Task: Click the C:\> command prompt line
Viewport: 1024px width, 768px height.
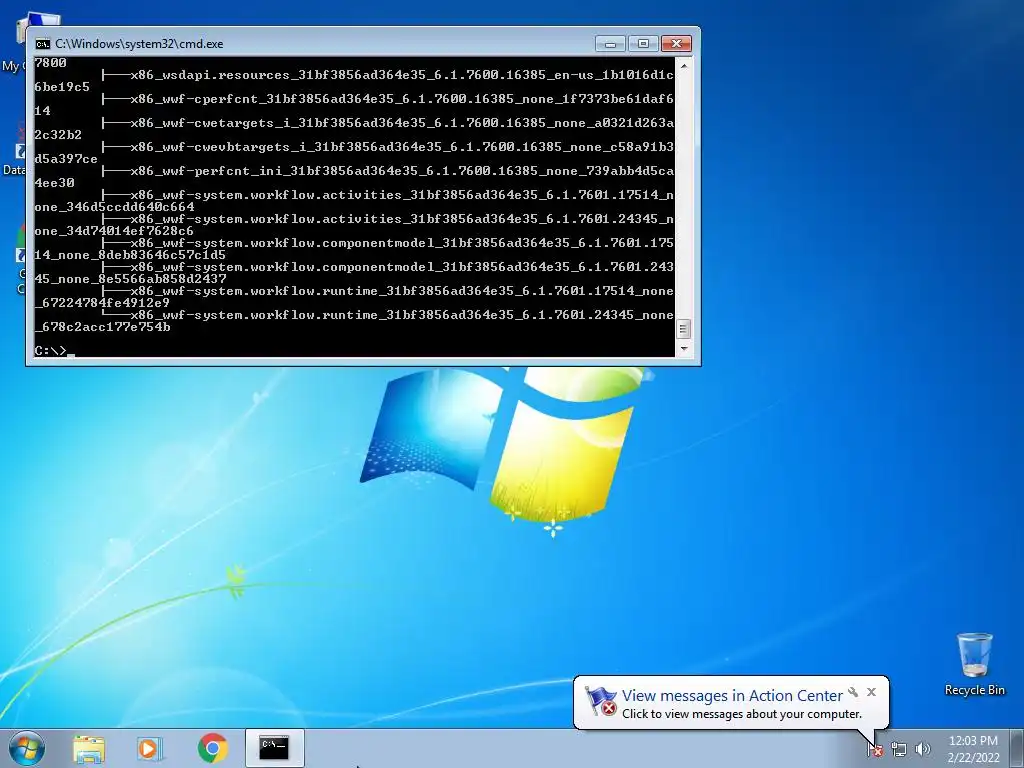Action: click(55, 351)
